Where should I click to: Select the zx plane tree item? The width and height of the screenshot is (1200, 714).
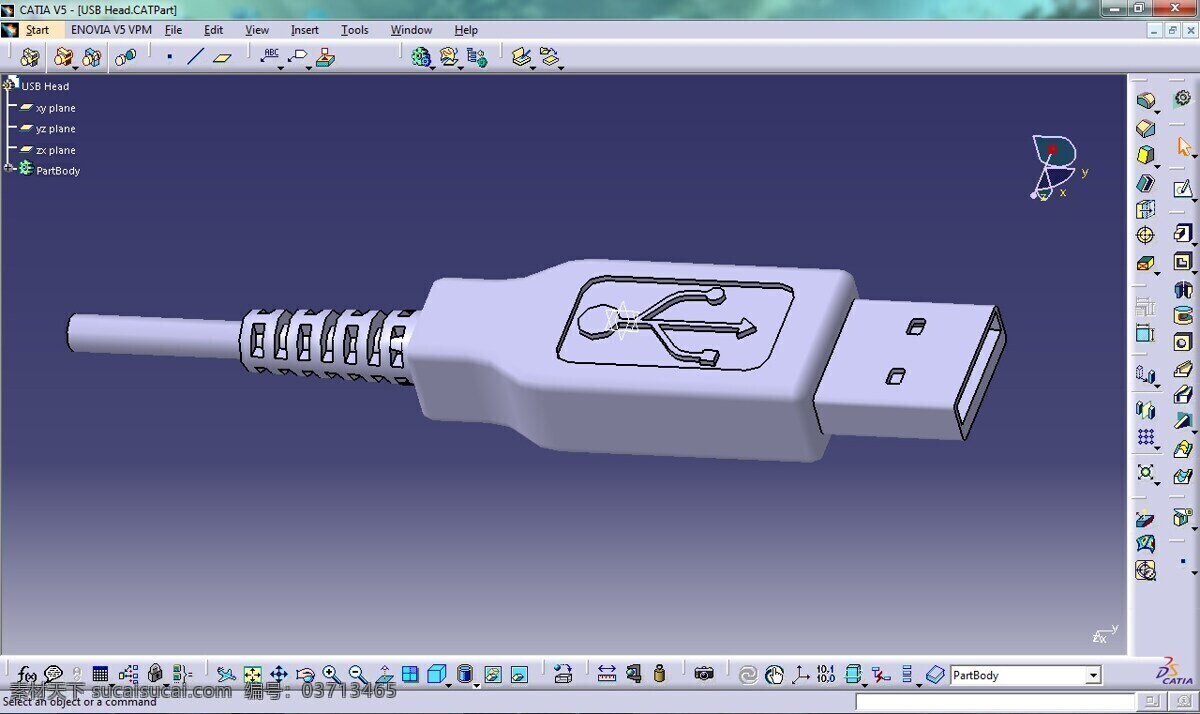(x=55, y=150)
